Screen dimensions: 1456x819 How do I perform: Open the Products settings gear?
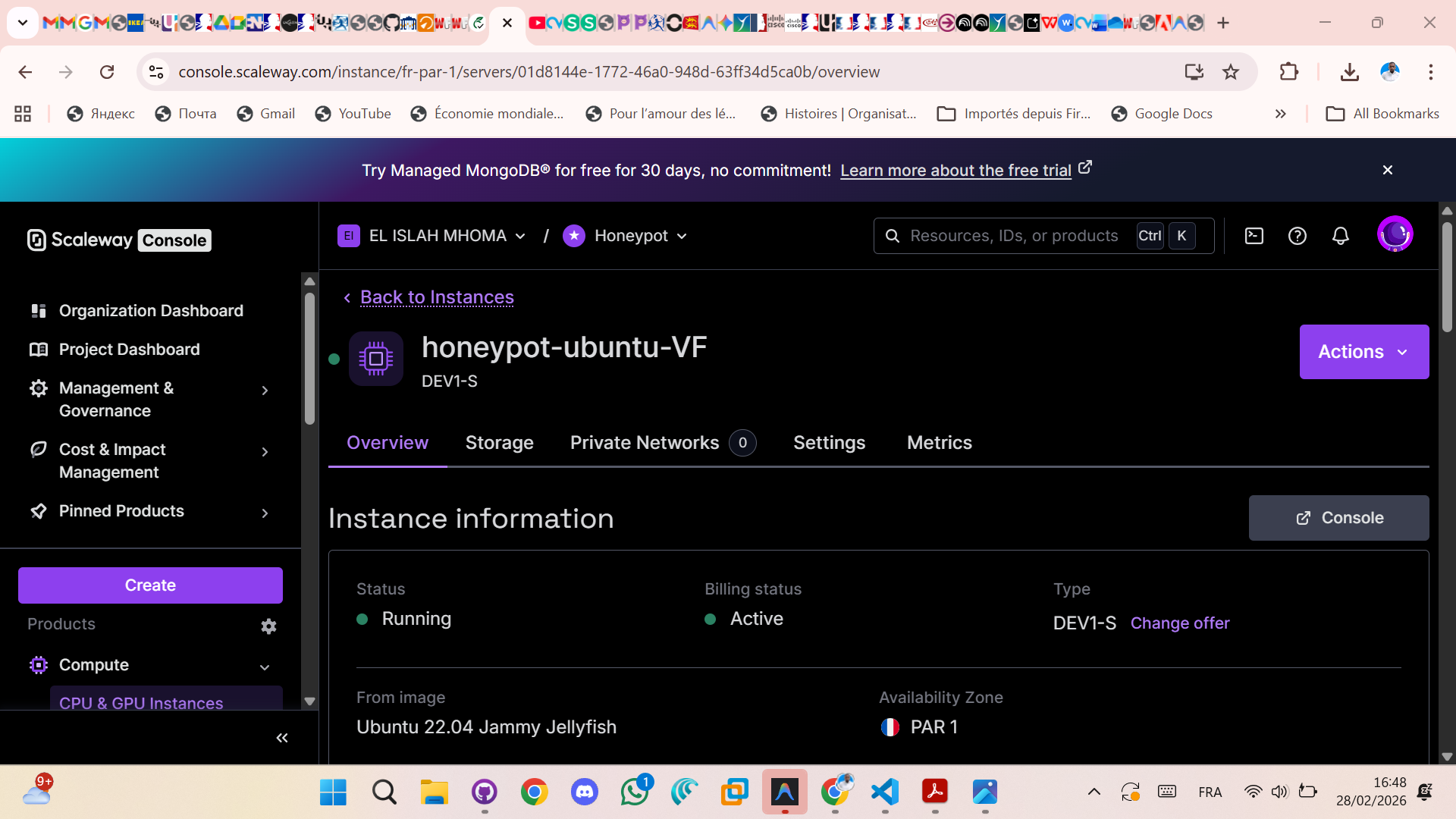268,626
